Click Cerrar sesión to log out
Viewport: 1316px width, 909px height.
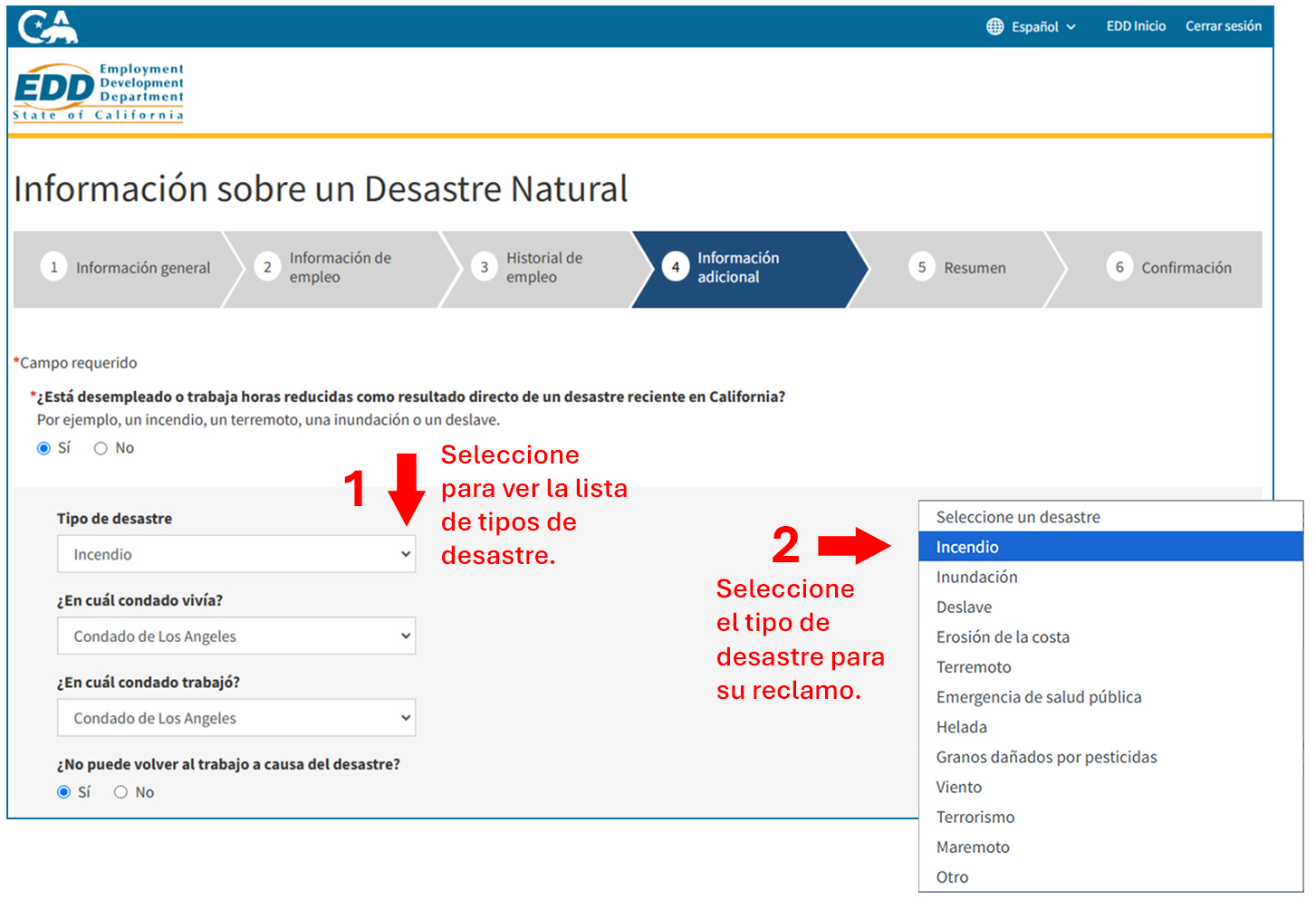pos(1223,26)
